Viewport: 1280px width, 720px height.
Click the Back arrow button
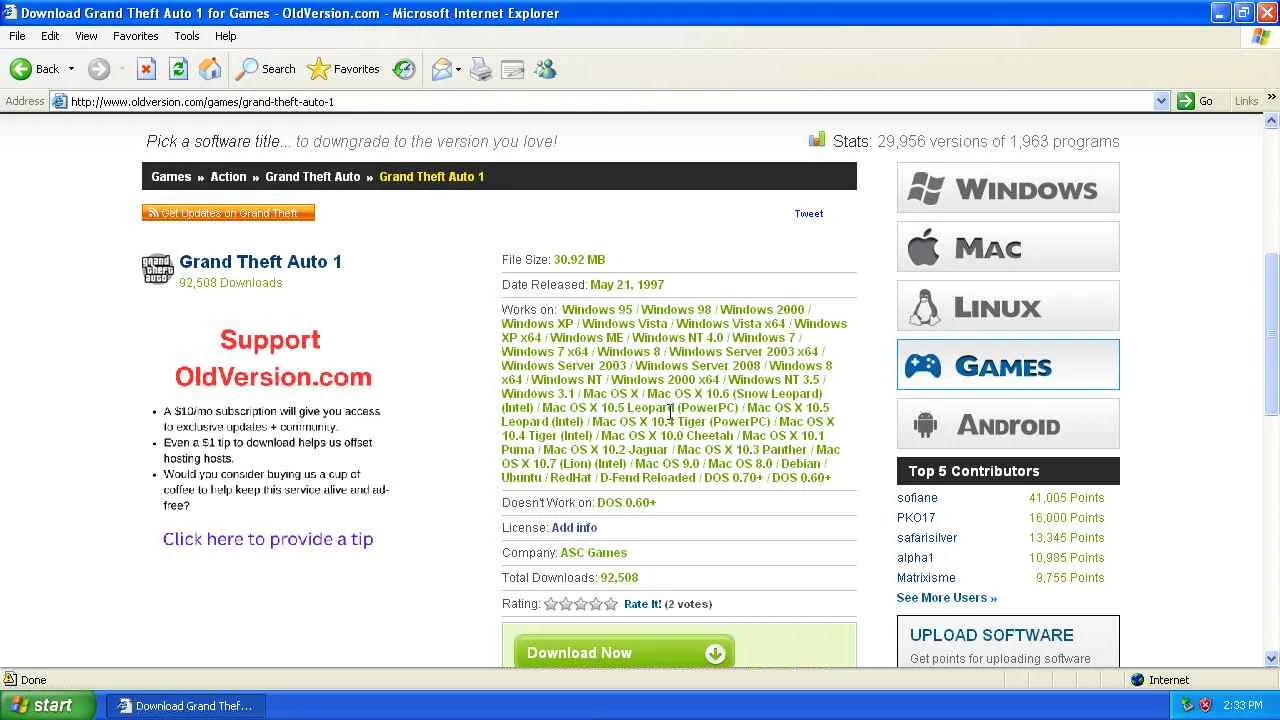[x=35, y=69]
